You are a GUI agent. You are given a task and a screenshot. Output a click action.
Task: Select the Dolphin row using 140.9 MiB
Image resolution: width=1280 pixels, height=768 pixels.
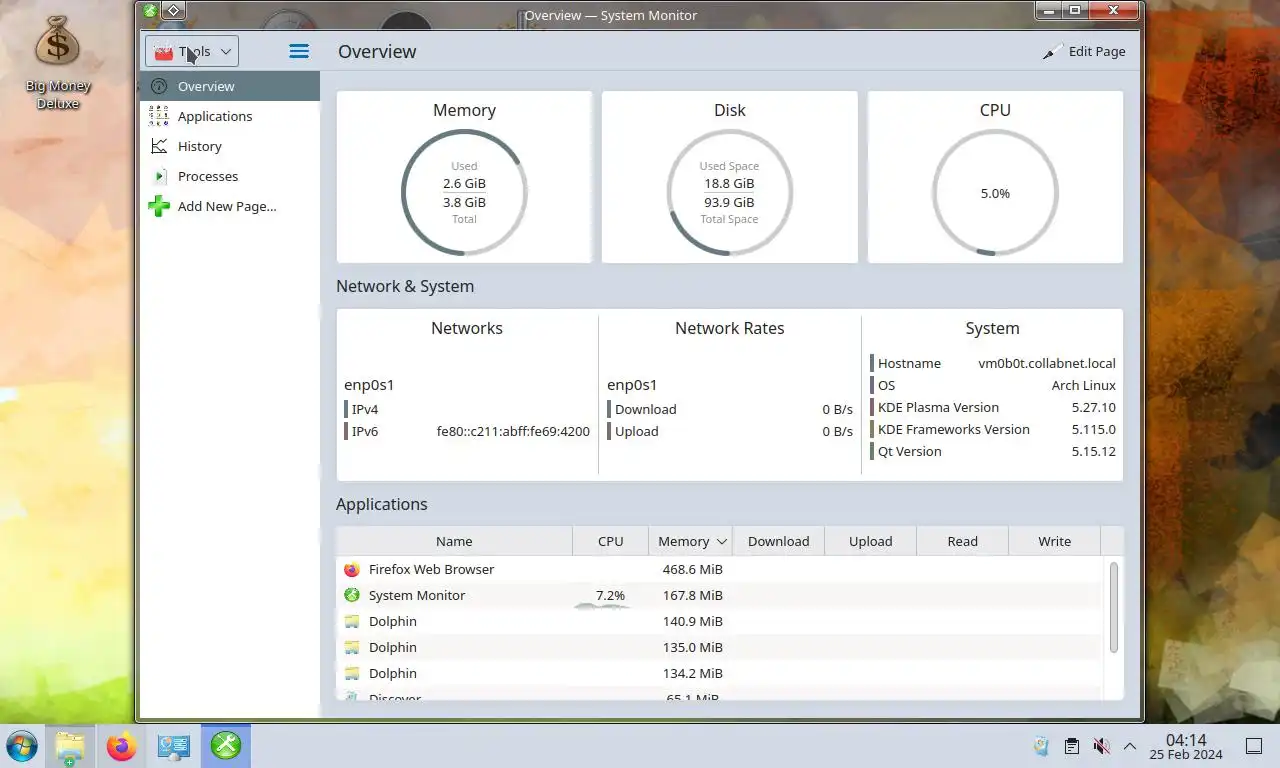pyautogui.click(x=721, y=621)
